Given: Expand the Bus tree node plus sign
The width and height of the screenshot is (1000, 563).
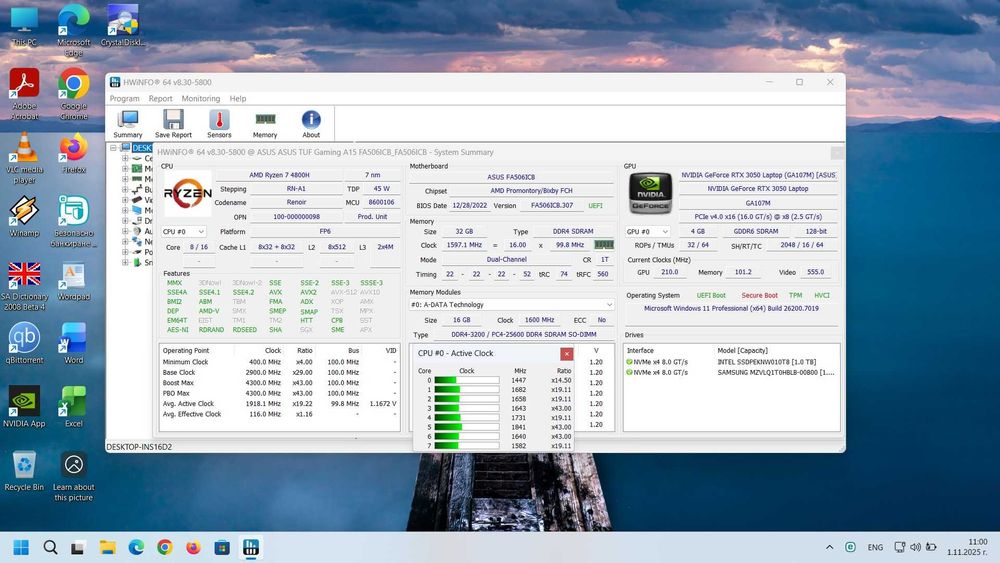Looking at the screenshot, I should click(x=125, y=189).
